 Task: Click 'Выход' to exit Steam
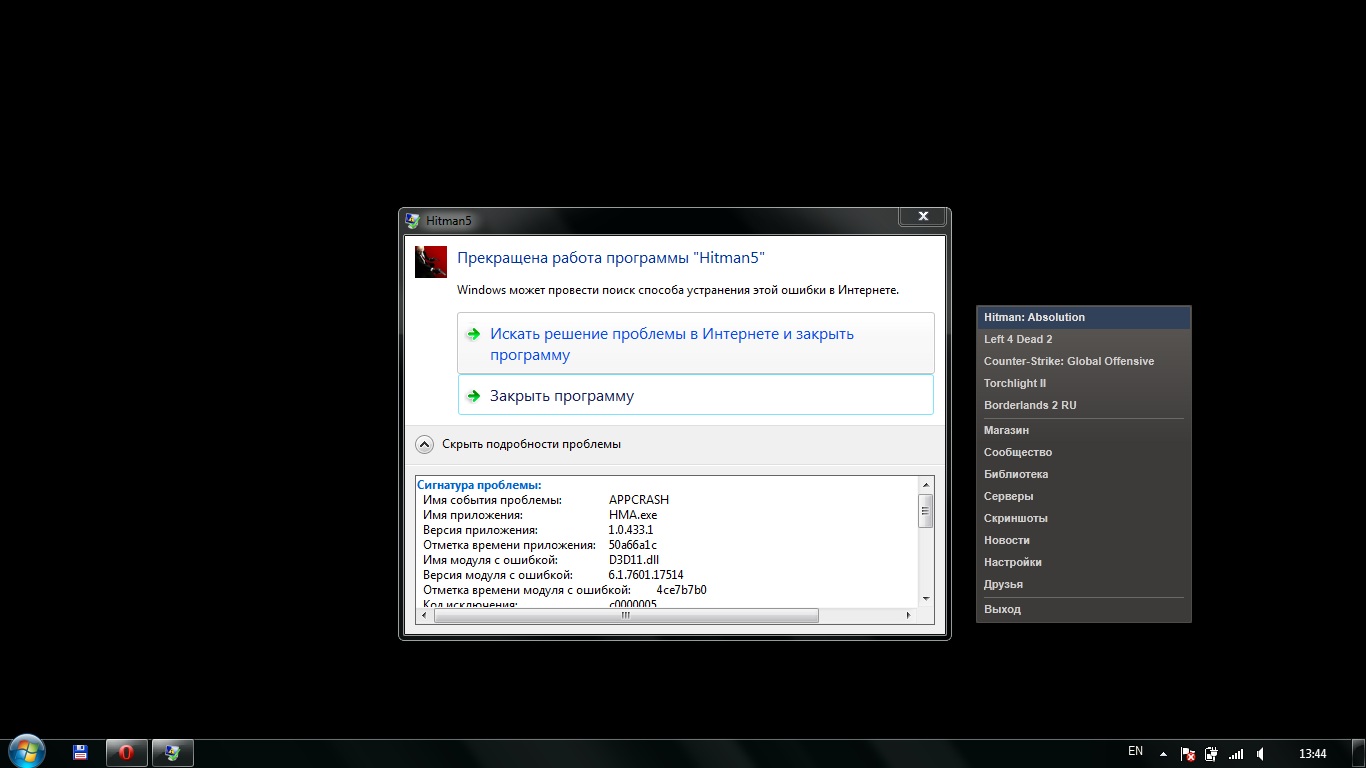click(1084, 609)
